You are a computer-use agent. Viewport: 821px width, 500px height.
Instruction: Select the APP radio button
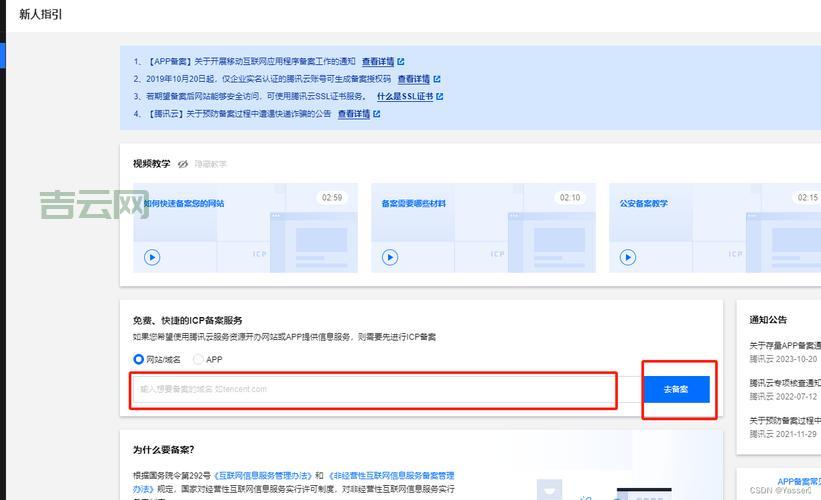[198, 359]
